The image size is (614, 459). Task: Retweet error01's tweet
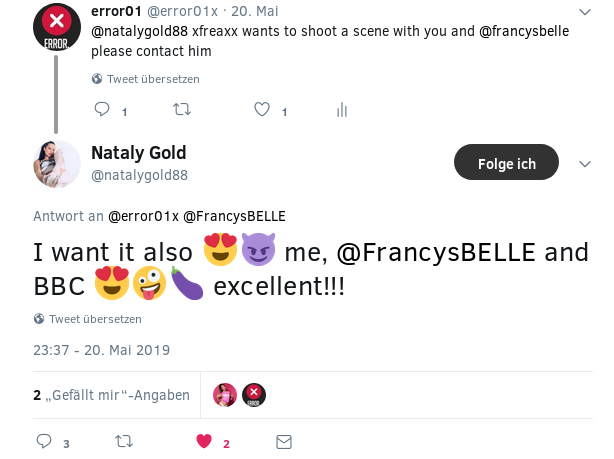click(183, 110)
